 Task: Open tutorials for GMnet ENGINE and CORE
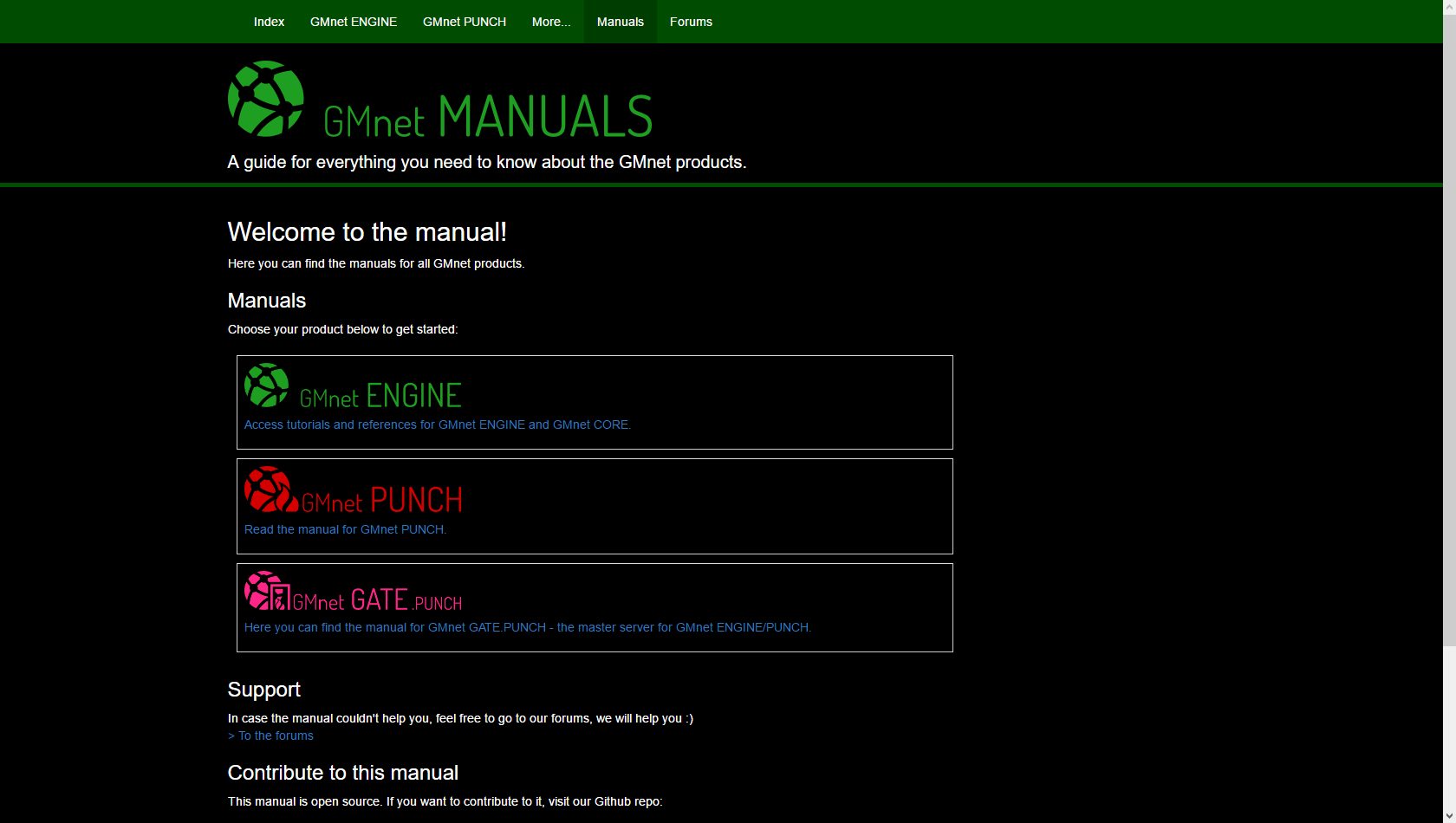(x=438, y=424)
